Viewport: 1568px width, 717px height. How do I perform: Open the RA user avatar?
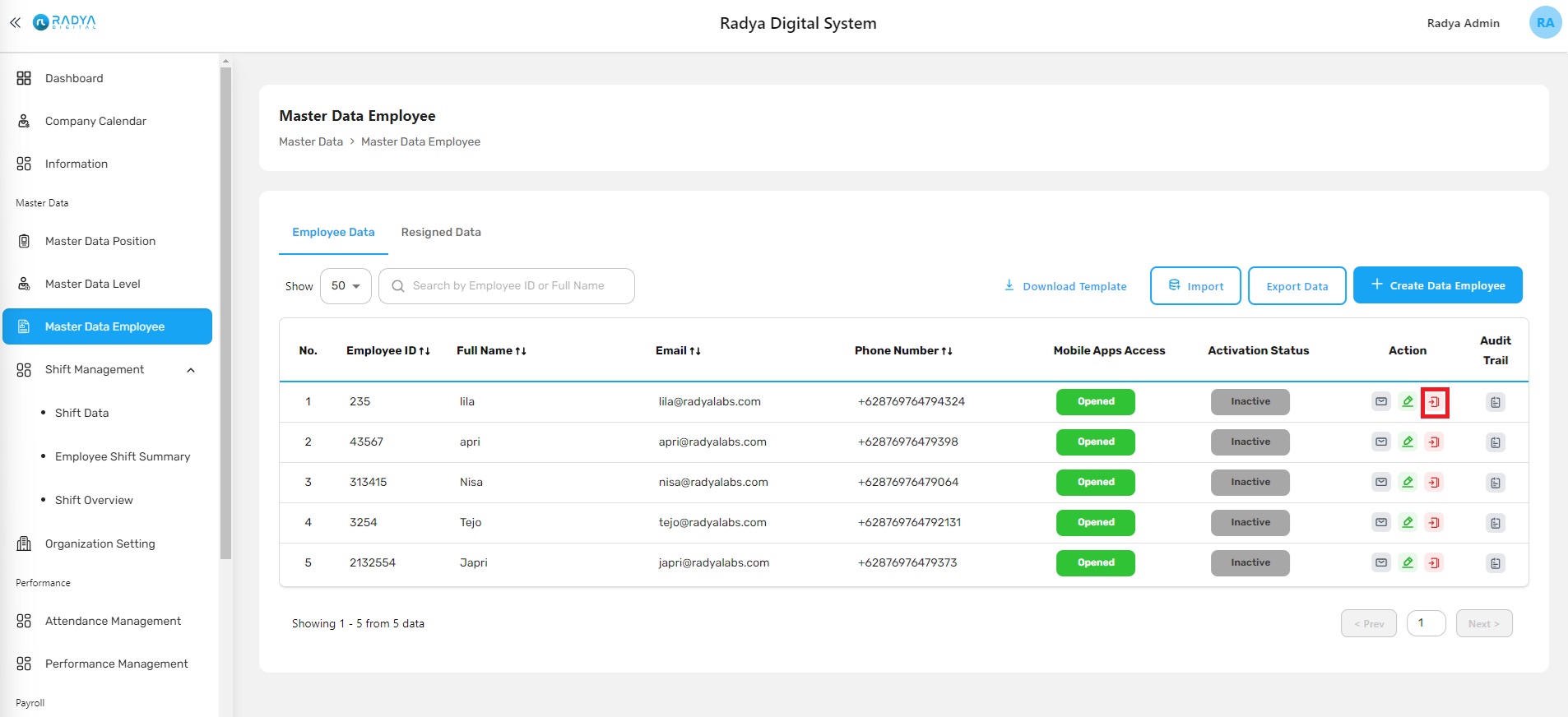pyautogui.click(x=1545, y=23)
